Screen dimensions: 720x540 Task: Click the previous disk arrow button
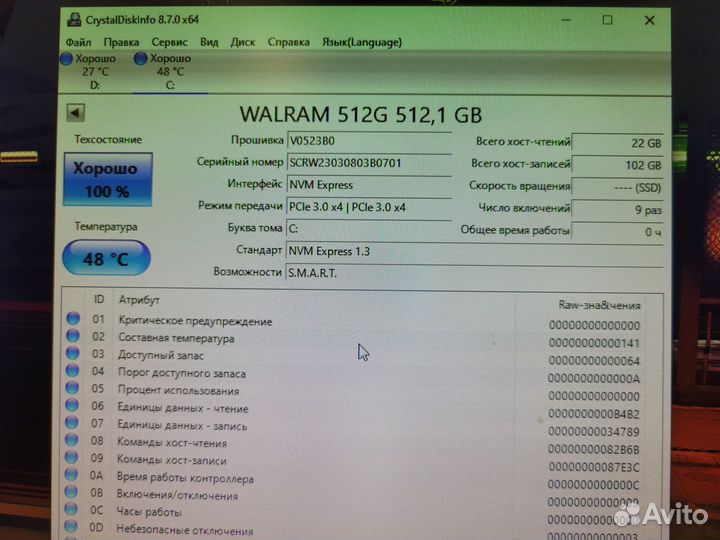(x=76, y=112)
